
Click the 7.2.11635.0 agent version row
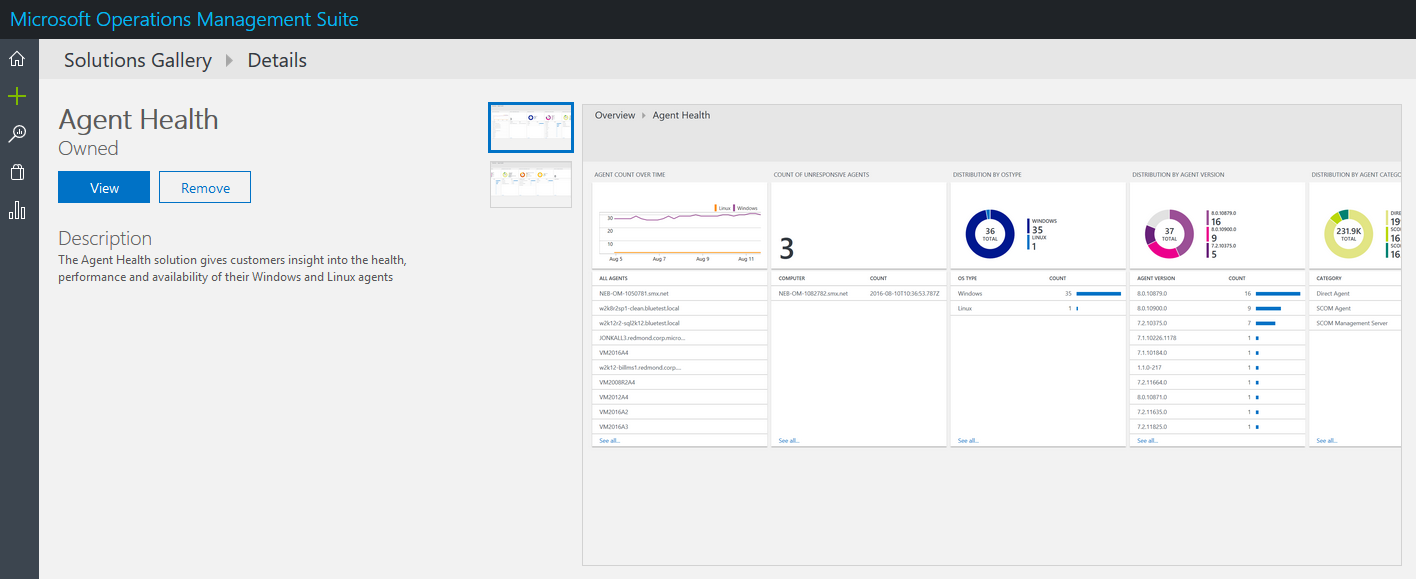(x=1218, y=412)
